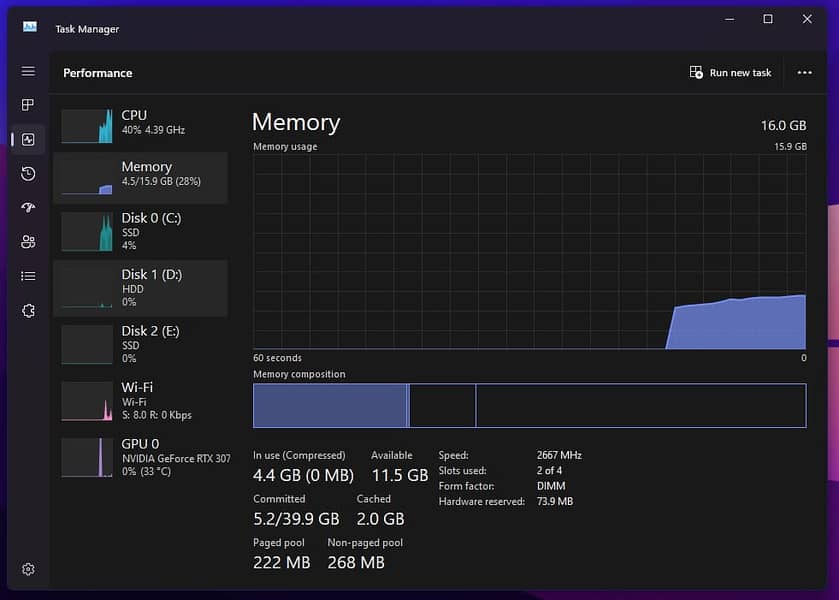Open the three-dot more options menu
Image resolution: width=839 pixels, height=600 pixels.
point(804,72)
